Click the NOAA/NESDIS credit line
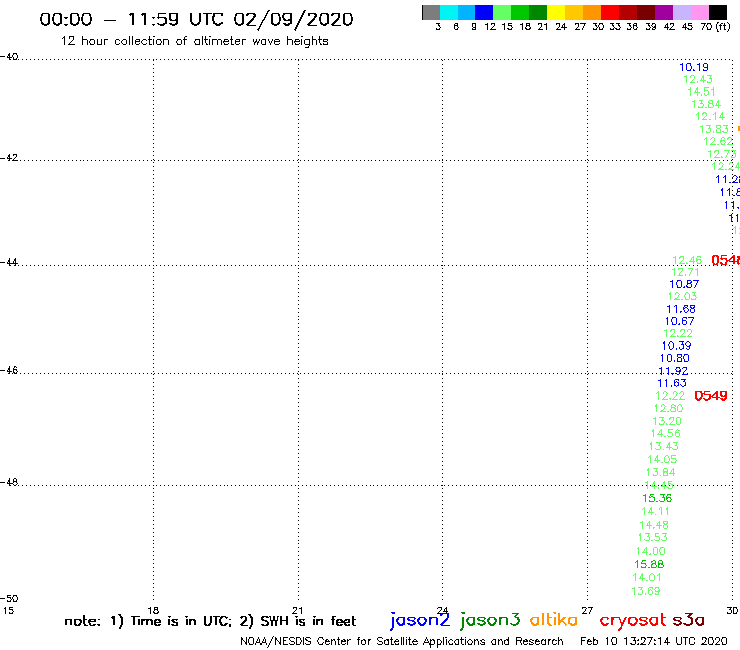 402,642
